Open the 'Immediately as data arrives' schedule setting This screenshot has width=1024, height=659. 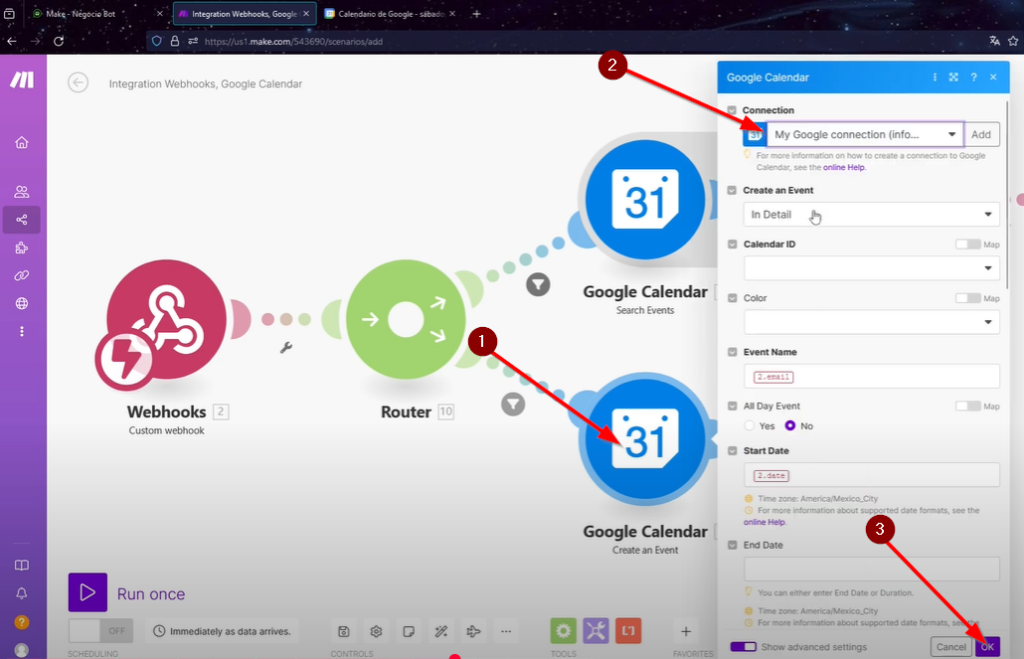222,631
